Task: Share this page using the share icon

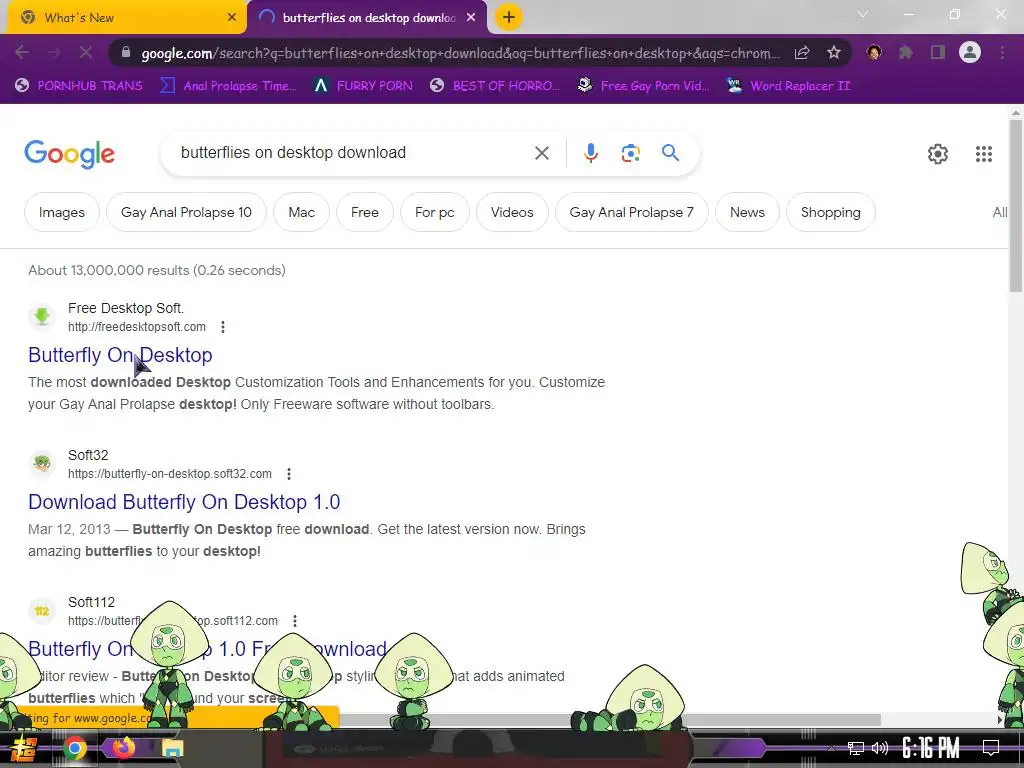Action: [802, 52]
